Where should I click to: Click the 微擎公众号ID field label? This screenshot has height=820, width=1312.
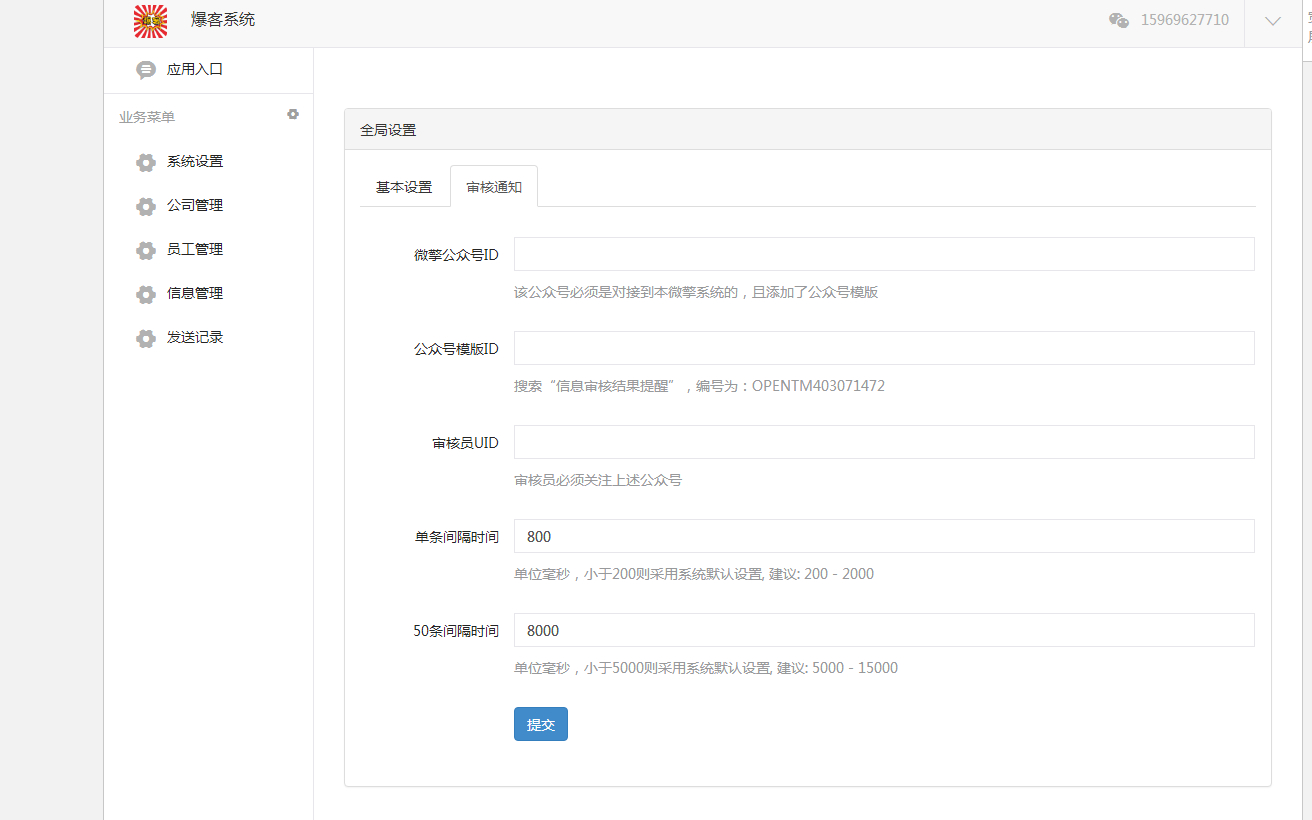point(456,255)
